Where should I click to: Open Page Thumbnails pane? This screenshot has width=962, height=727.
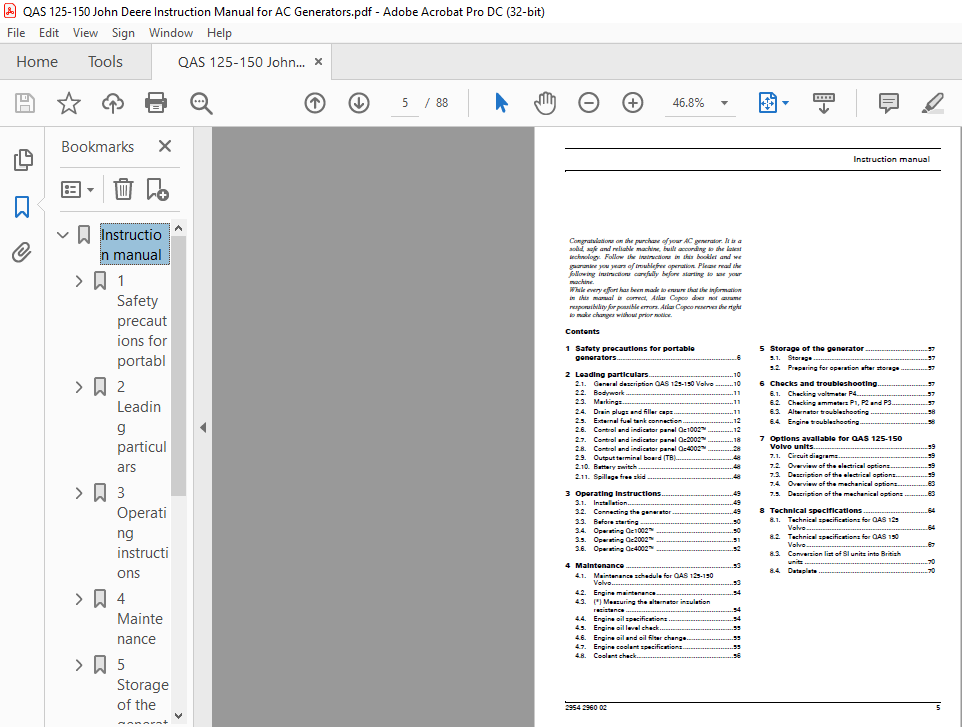coord(23,160)
